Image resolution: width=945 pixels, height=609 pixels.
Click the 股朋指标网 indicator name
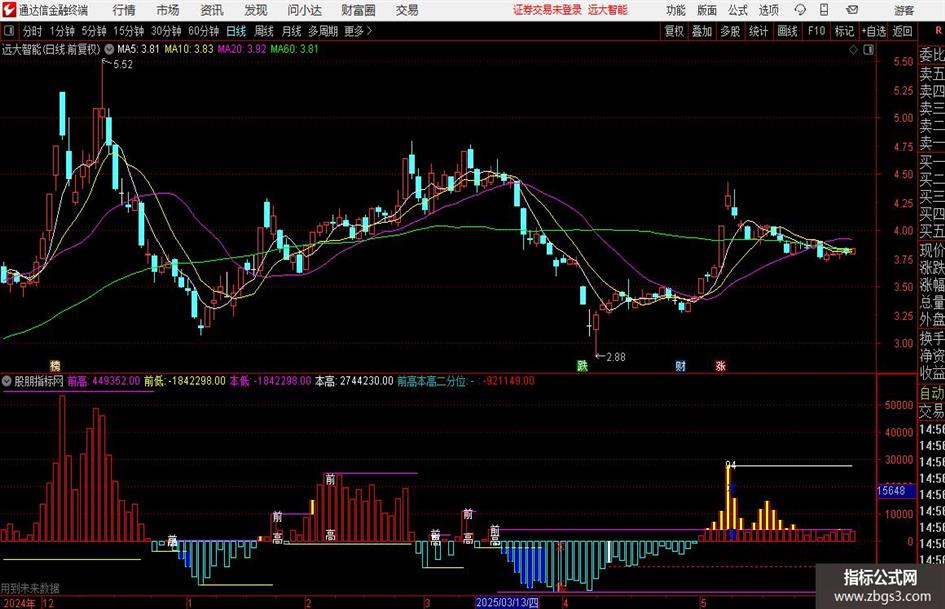[39, 381]
